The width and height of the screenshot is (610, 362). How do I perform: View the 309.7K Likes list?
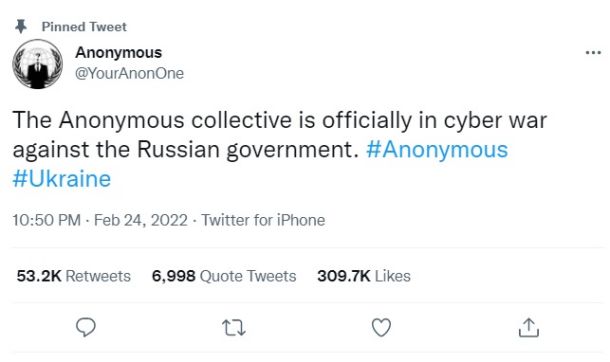(x=364, y=276)
